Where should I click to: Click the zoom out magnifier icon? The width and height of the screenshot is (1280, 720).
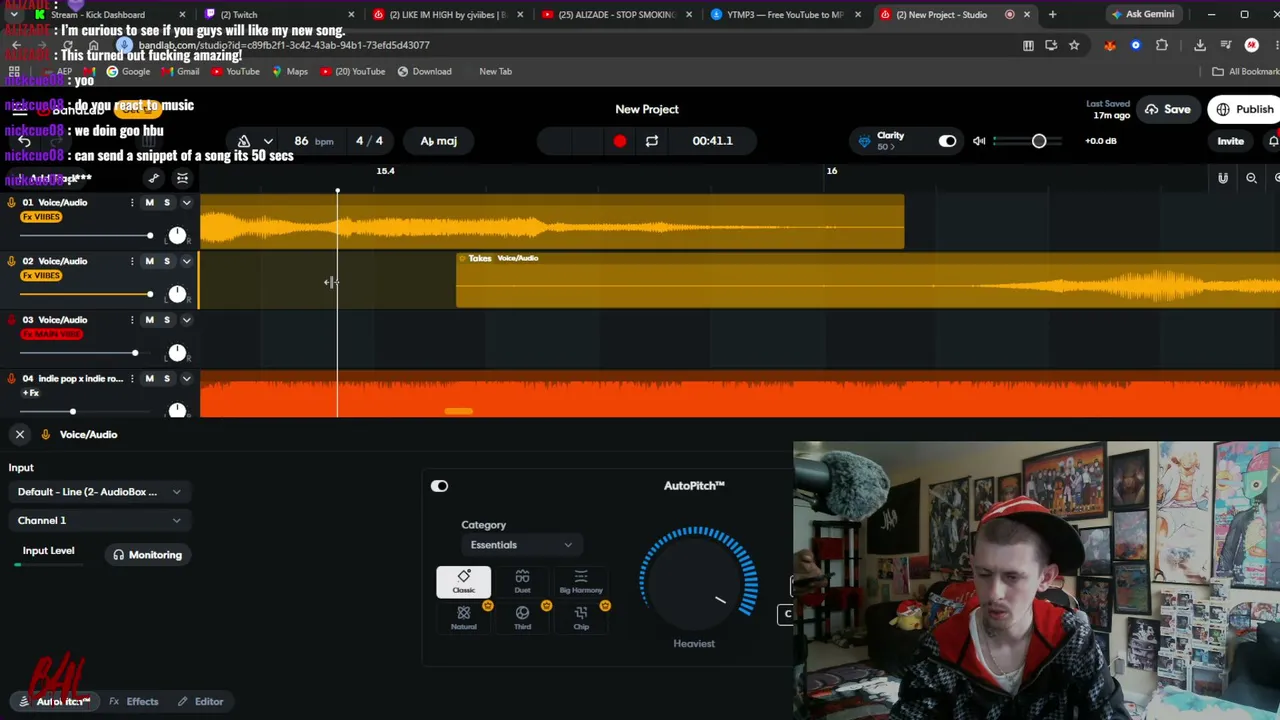[x=1251, y=178]
